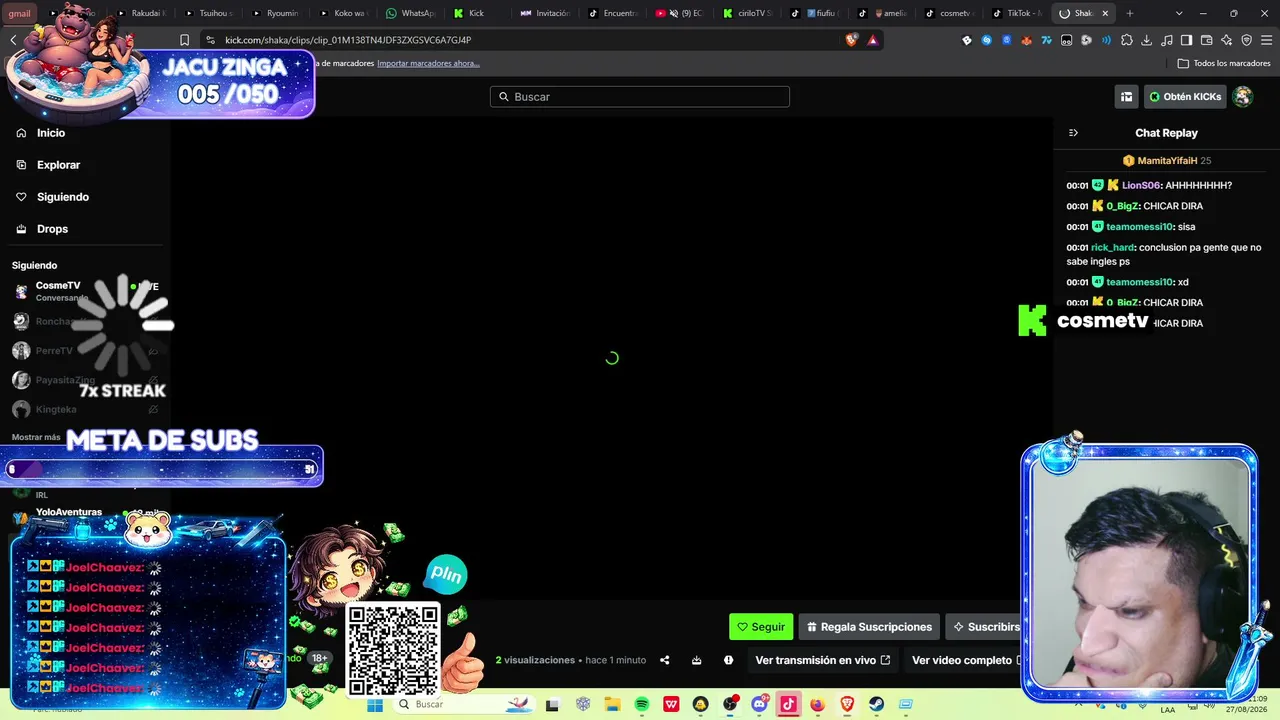Viewport: 1280px width, 720px height.
Task: Download the clip with the download icon
Action: (x=696, y=660)
